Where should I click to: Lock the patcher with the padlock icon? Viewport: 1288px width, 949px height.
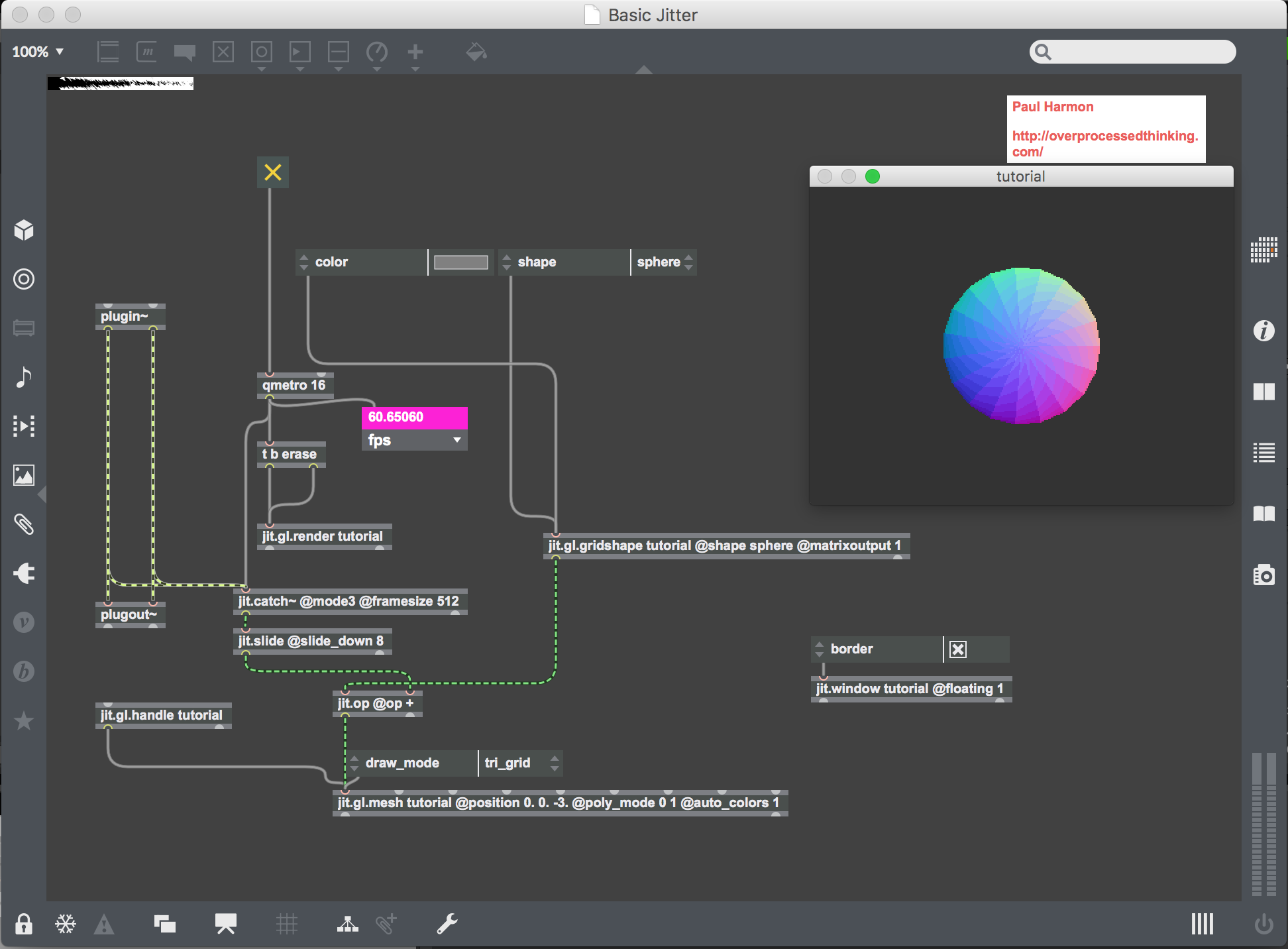[x=24, y=923]
